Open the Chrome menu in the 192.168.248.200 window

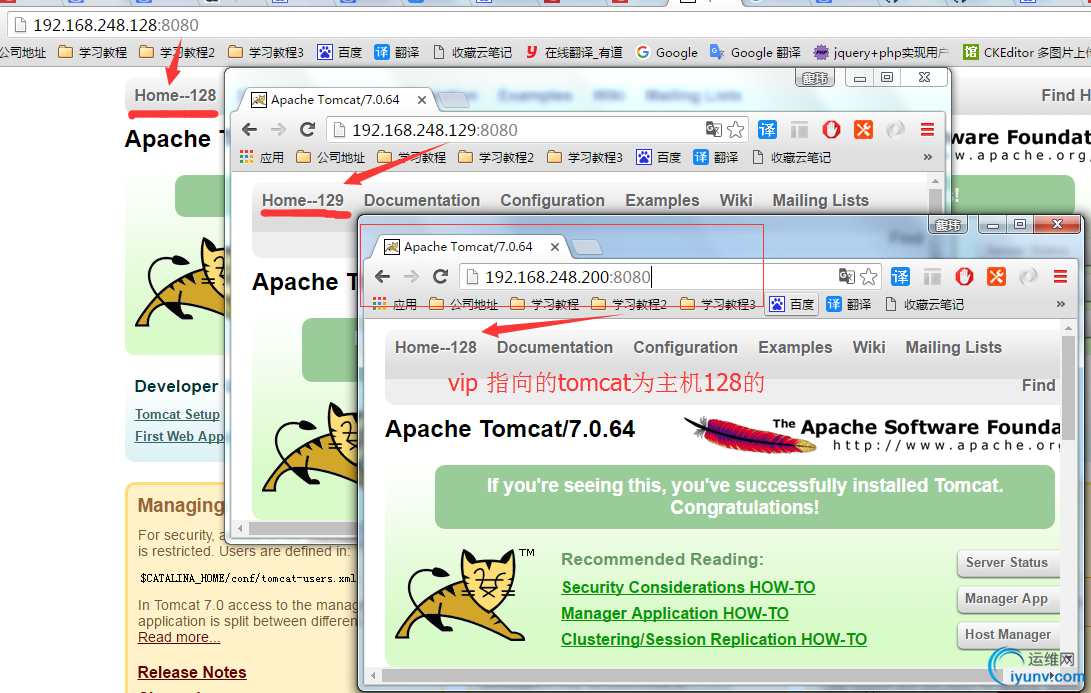click(1060, 276)
